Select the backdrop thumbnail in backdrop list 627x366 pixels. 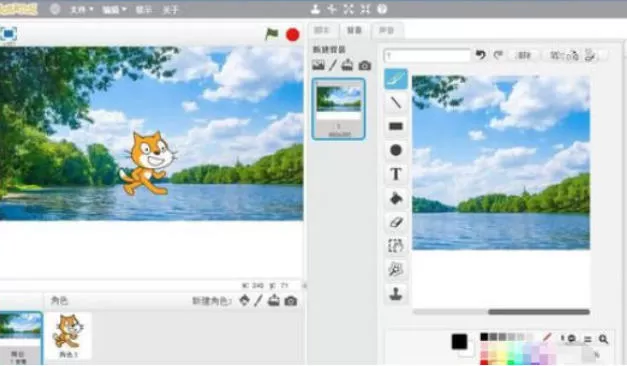[338, 109]
